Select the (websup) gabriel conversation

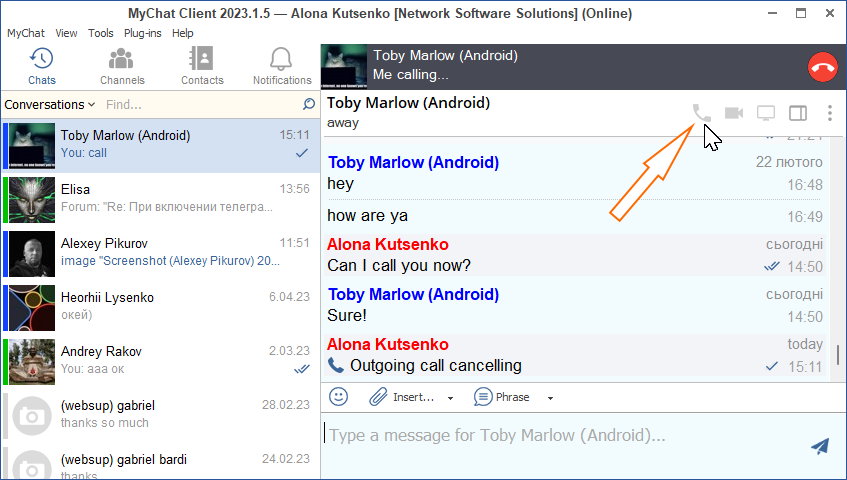coord(161,416)
